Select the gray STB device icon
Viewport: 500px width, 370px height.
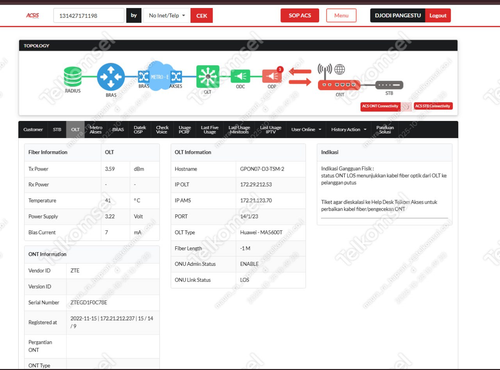[x=389, y=85]
